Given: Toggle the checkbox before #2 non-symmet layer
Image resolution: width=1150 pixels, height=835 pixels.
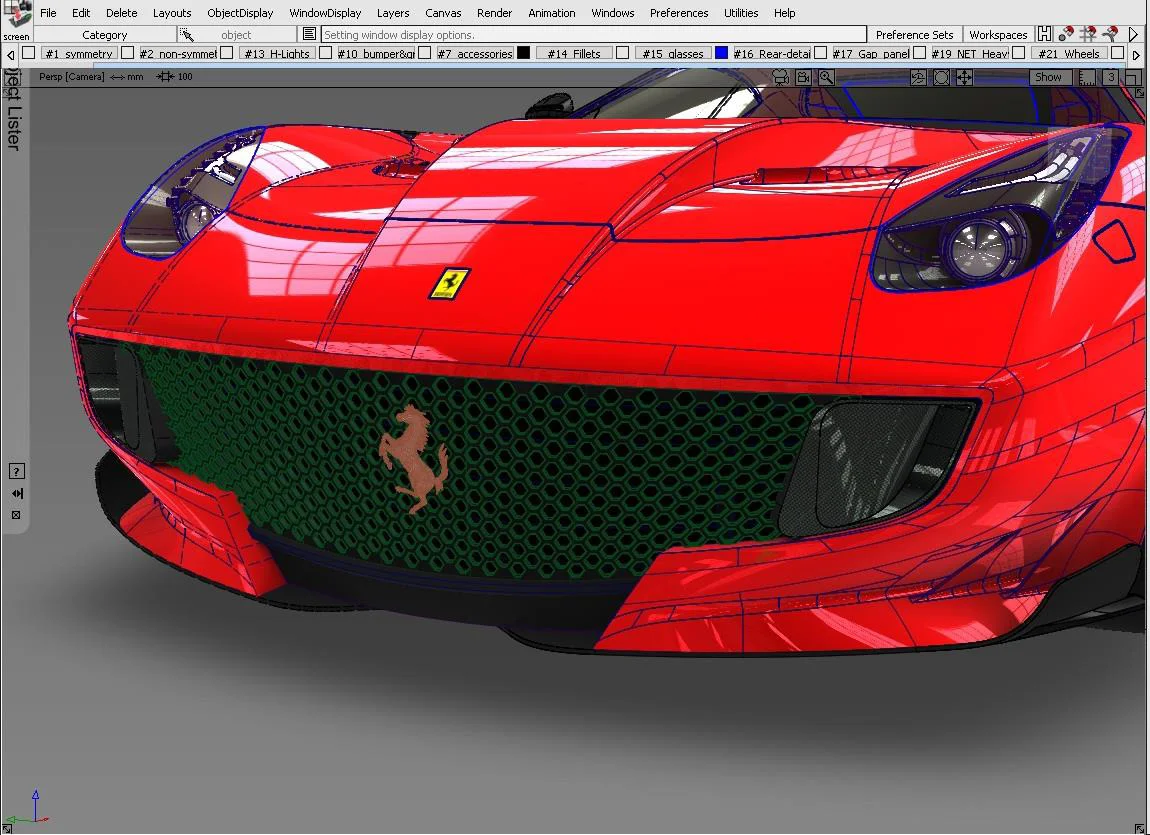Looking at the screenshot, I should coord(128,53).
